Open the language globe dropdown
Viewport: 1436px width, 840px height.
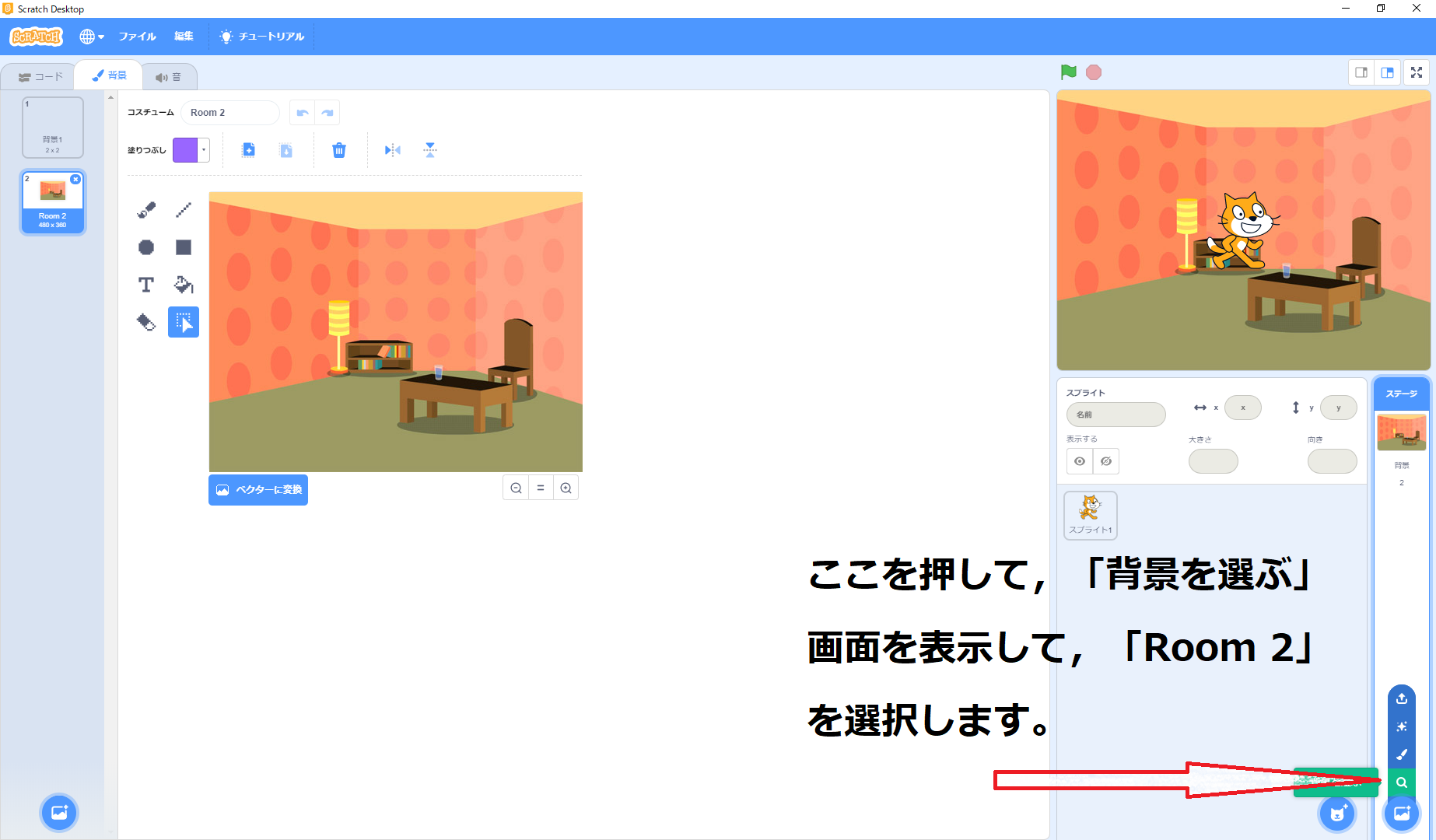click(91, 37)
